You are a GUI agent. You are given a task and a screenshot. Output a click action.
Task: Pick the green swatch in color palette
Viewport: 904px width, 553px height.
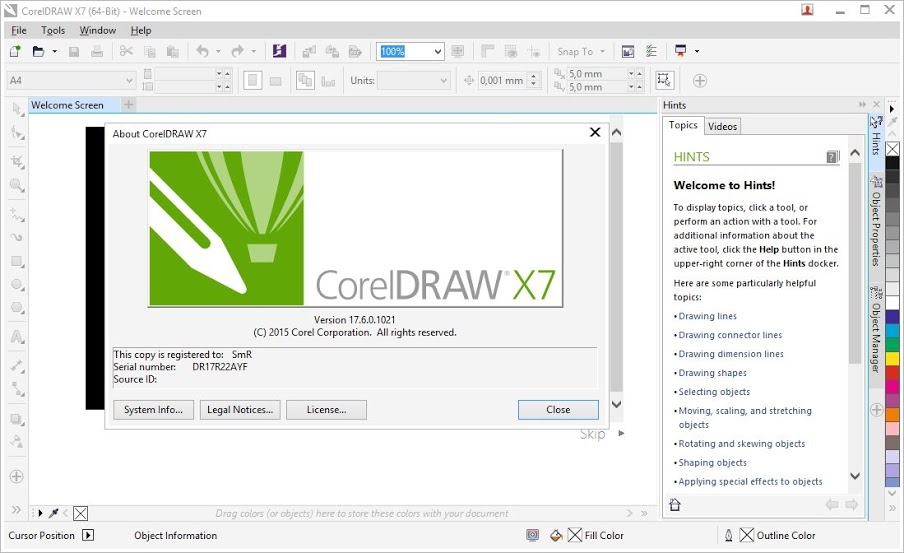click(892, 345)
